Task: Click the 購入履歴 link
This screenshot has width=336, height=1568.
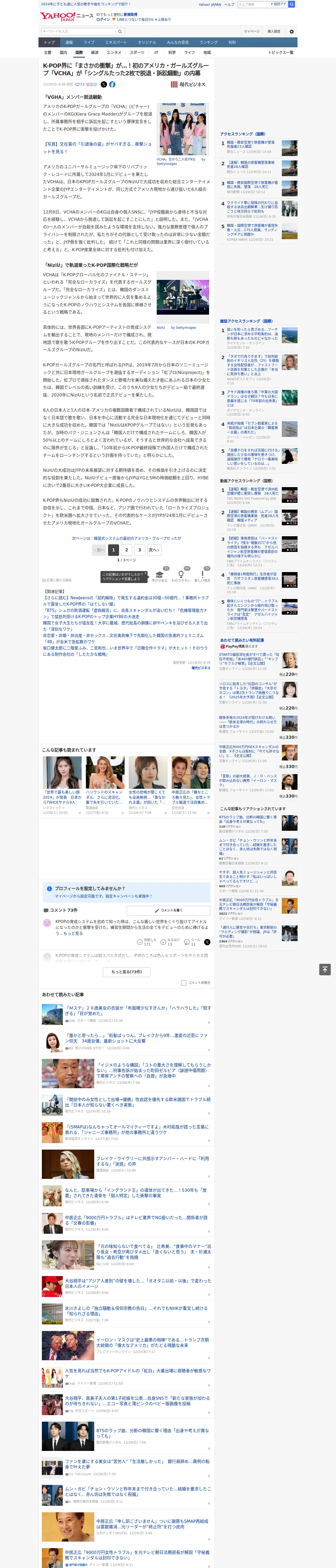Action: click(x=274, y=31)
